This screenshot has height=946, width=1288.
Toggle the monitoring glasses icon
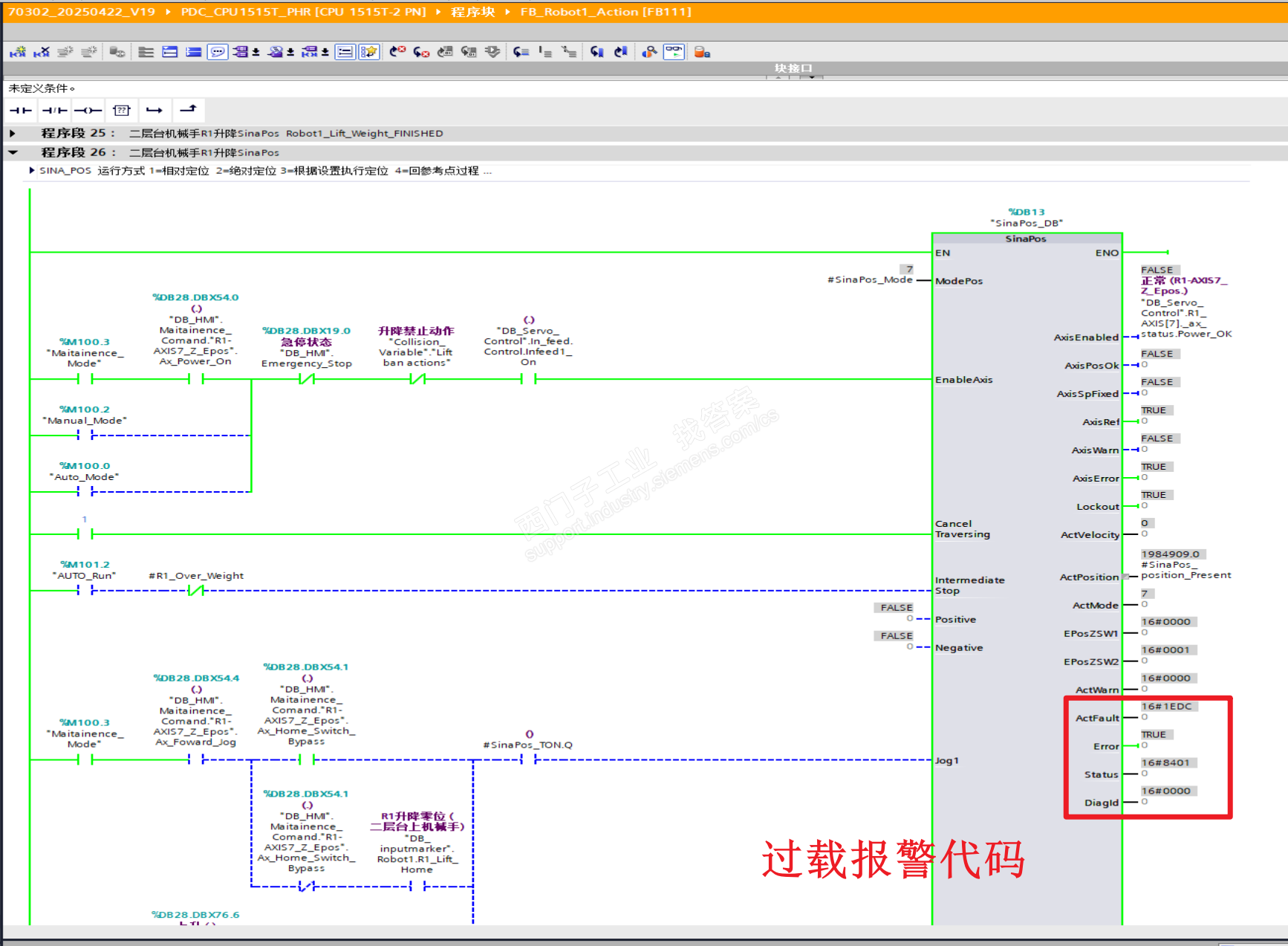click(x=674, y=52)
